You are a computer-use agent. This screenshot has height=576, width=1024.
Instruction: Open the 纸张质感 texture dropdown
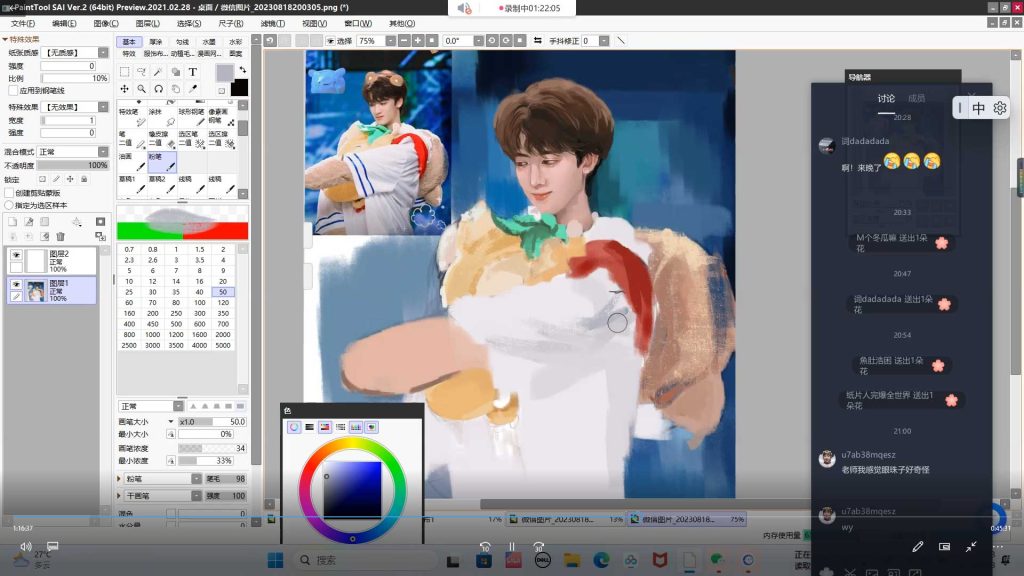[75, 53]
